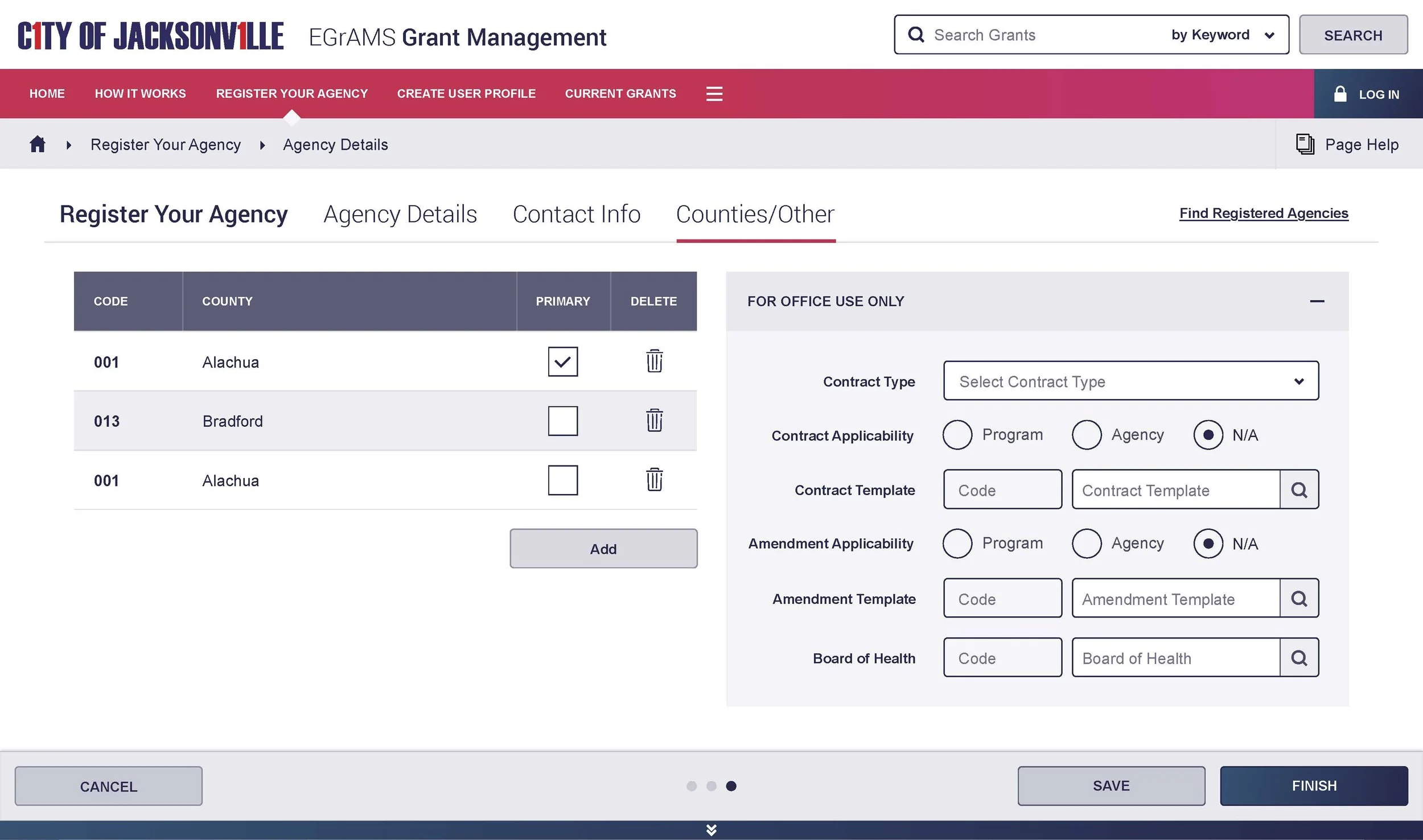Click the Find Registered Agencies link

point(1263,213)
